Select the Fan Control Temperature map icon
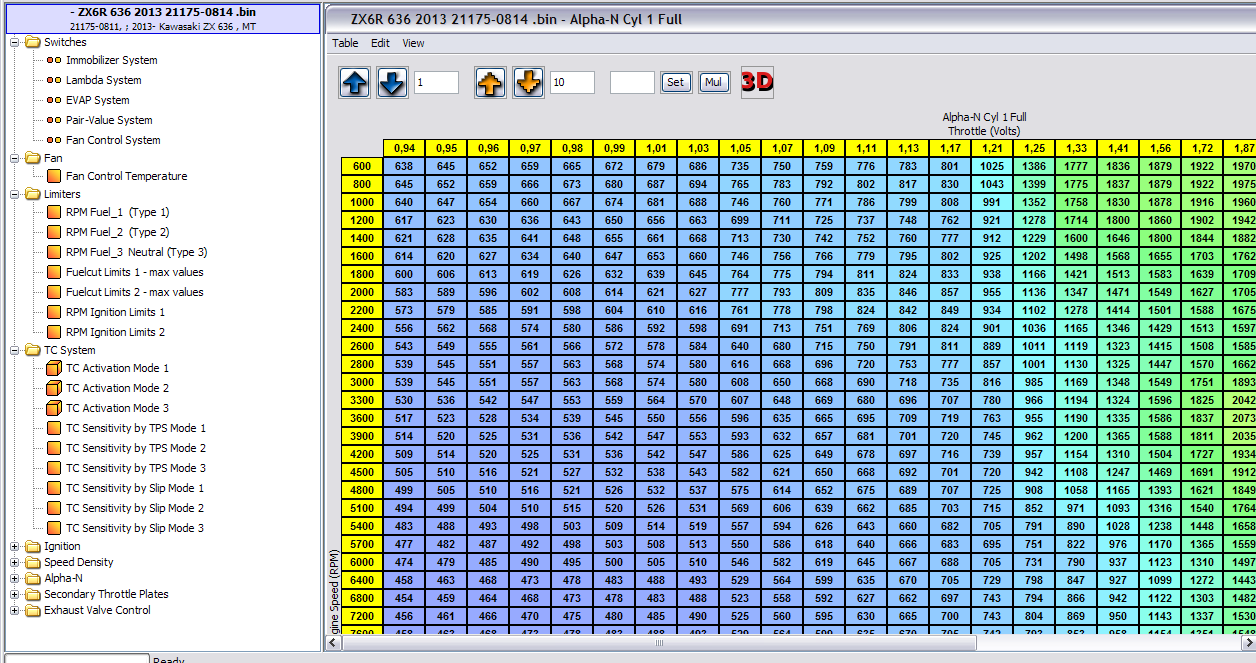 pos(54,176)
